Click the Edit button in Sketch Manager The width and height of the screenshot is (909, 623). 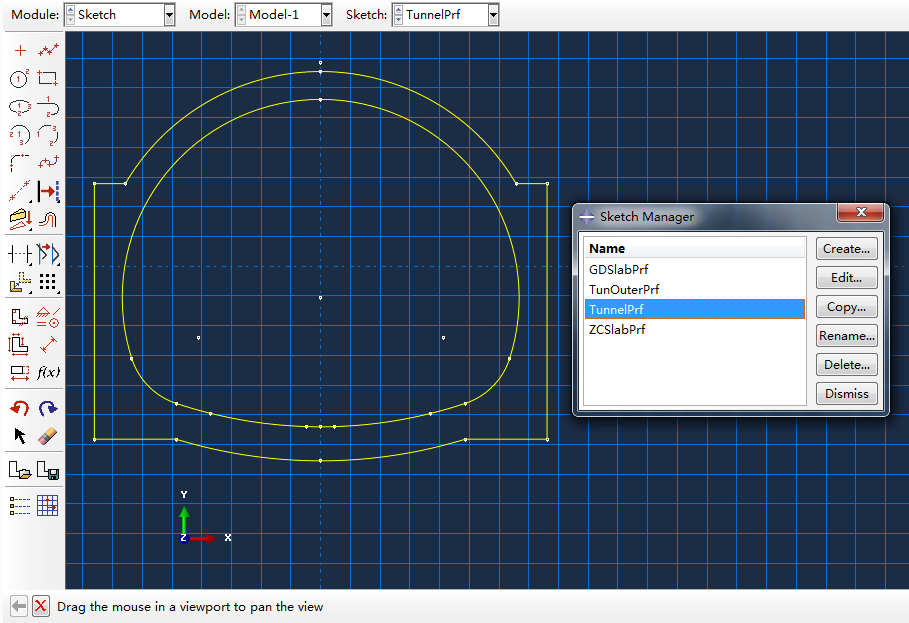point(846,277)
